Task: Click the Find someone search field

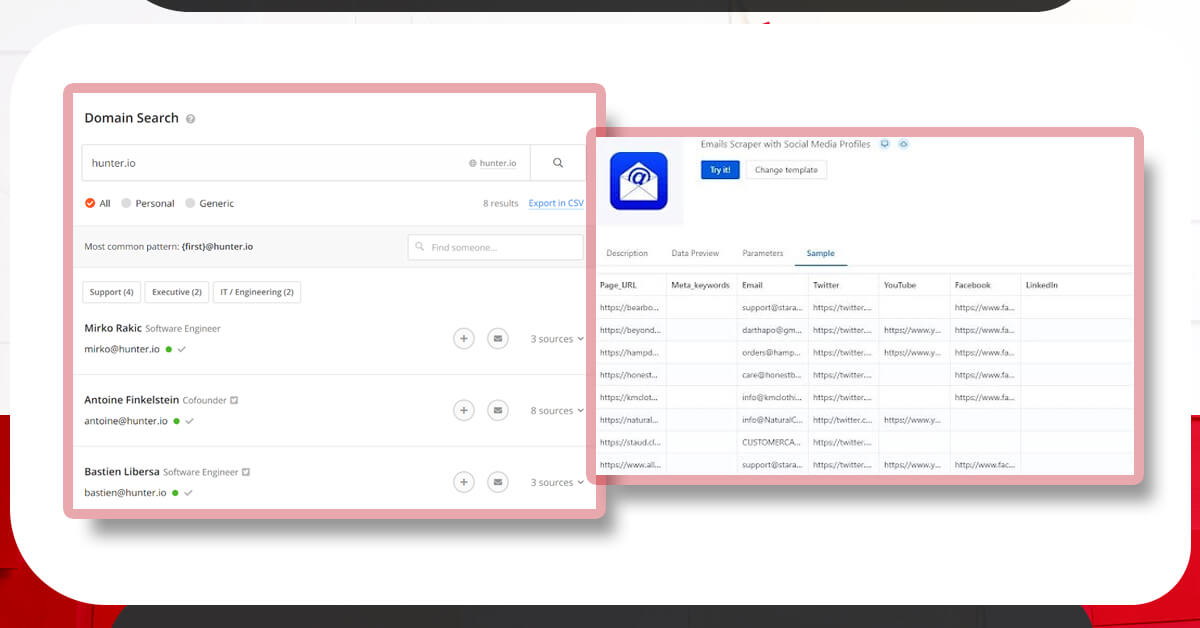Action: [x=496, y=247]
